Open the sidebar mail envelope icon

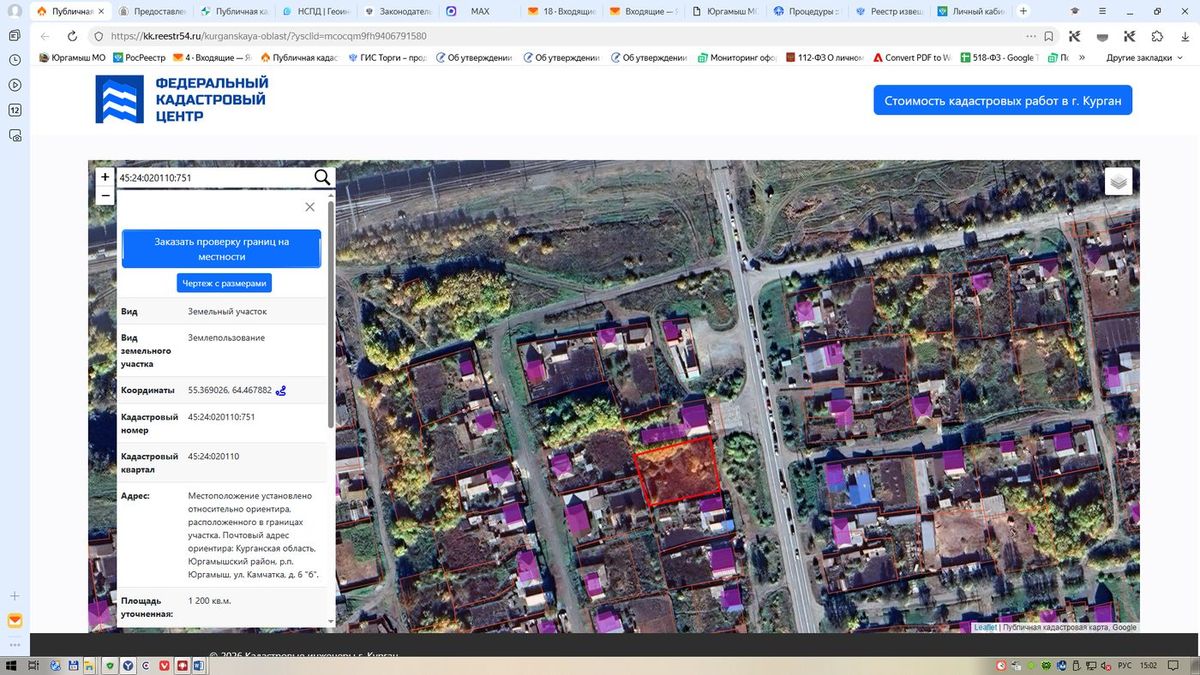pos(15,621)
